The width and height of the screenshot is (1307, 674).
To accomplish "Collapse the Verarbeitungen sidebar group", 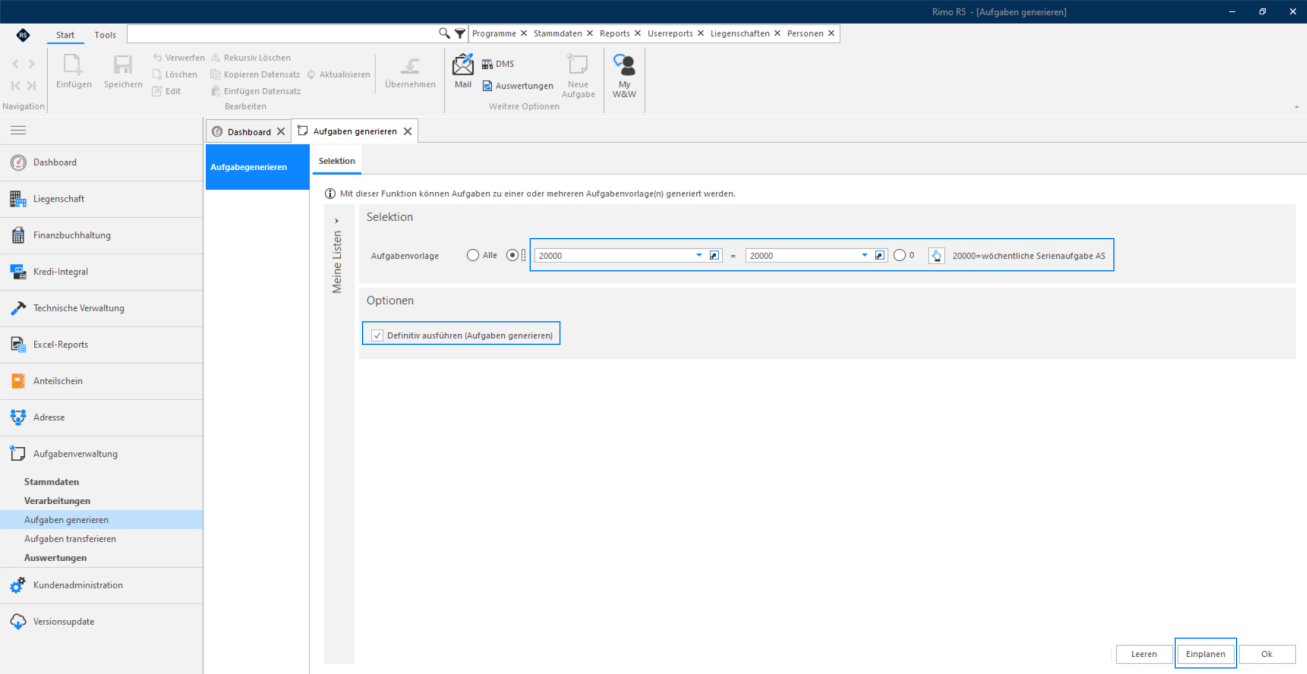I will (57, 501).
